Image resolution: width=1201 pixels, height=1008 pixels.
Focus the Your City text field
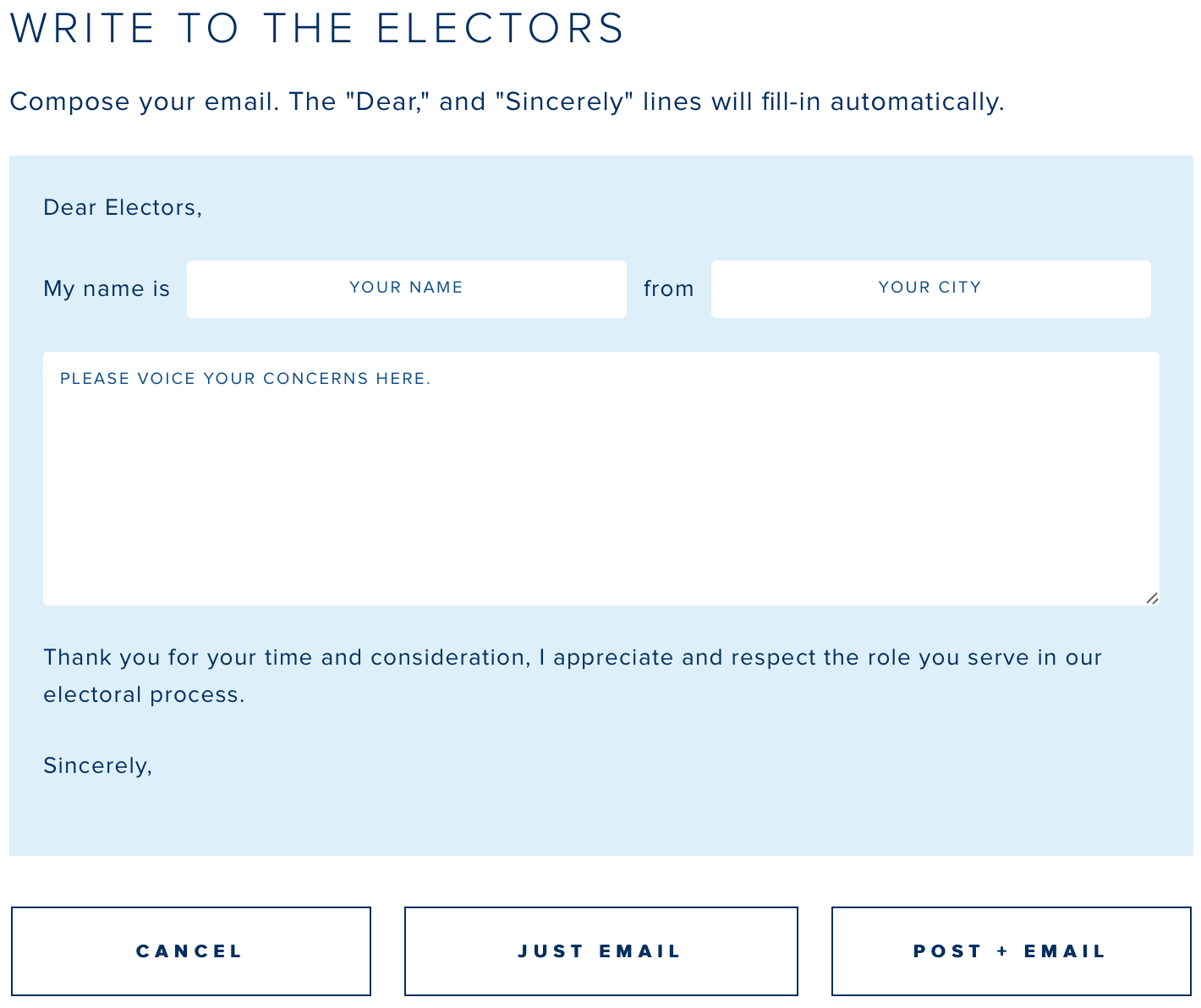click(x=930, y=288)
